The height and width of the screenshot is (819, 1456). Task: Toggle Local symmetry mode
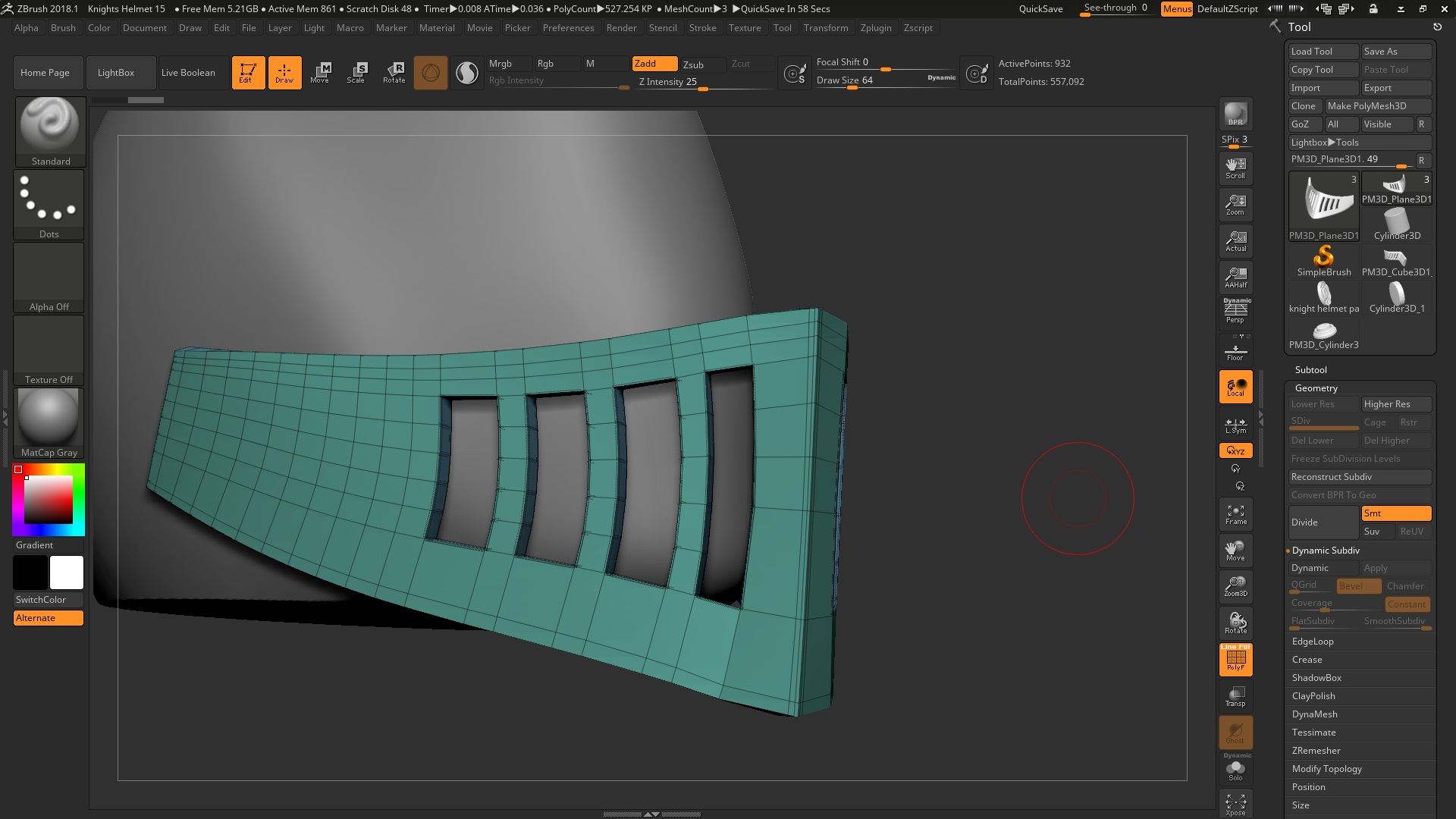click(1235, 387)
